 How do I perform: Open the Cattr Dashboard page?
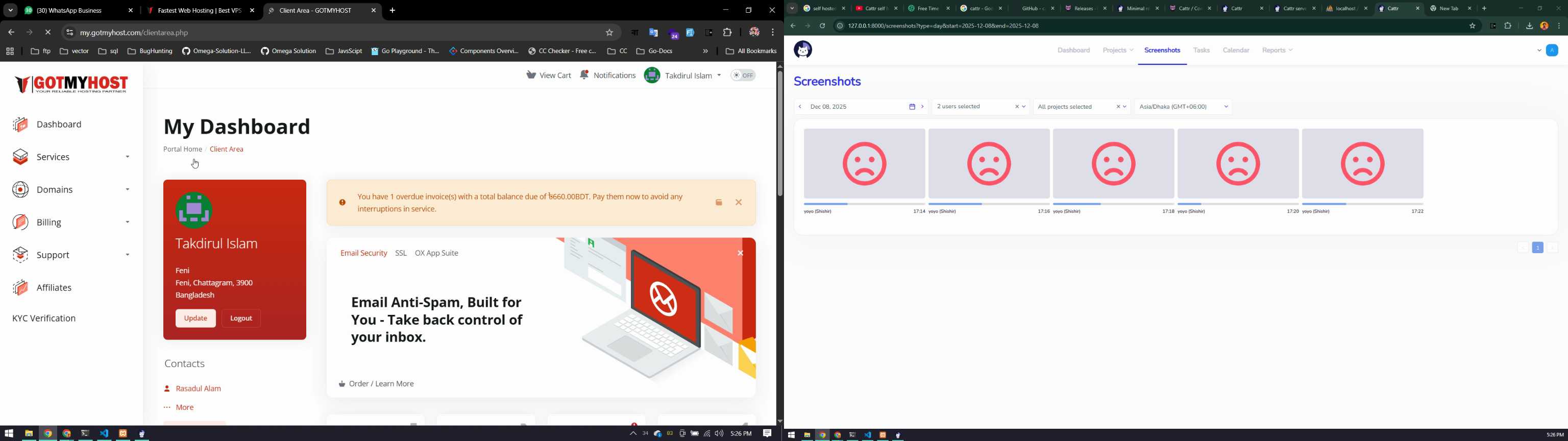[x=1074, y=51]
